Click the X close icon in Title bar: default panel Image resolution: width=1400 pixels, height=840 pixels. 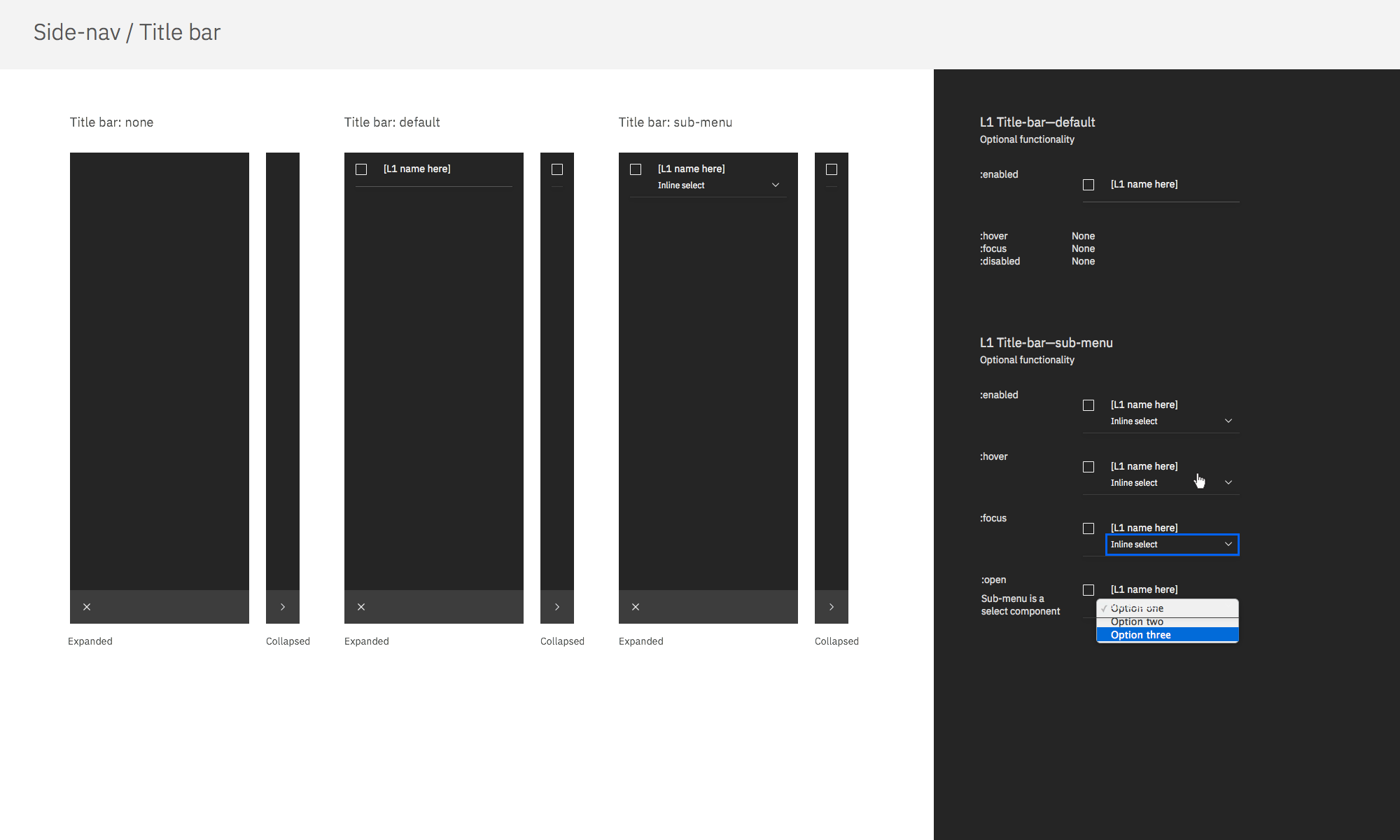(360, 607)
